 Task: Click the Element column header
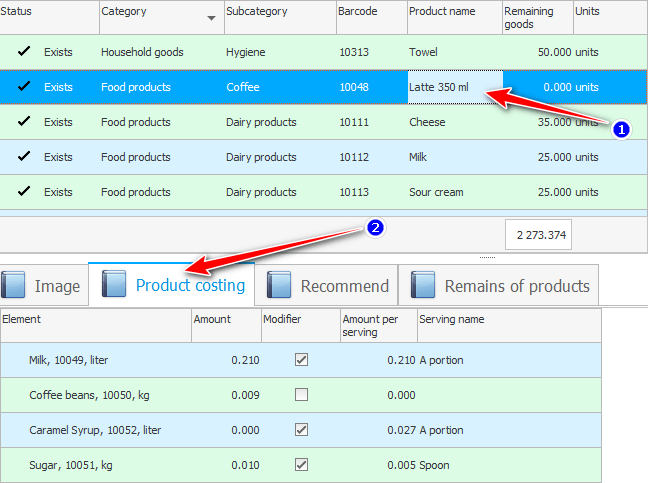96,326
